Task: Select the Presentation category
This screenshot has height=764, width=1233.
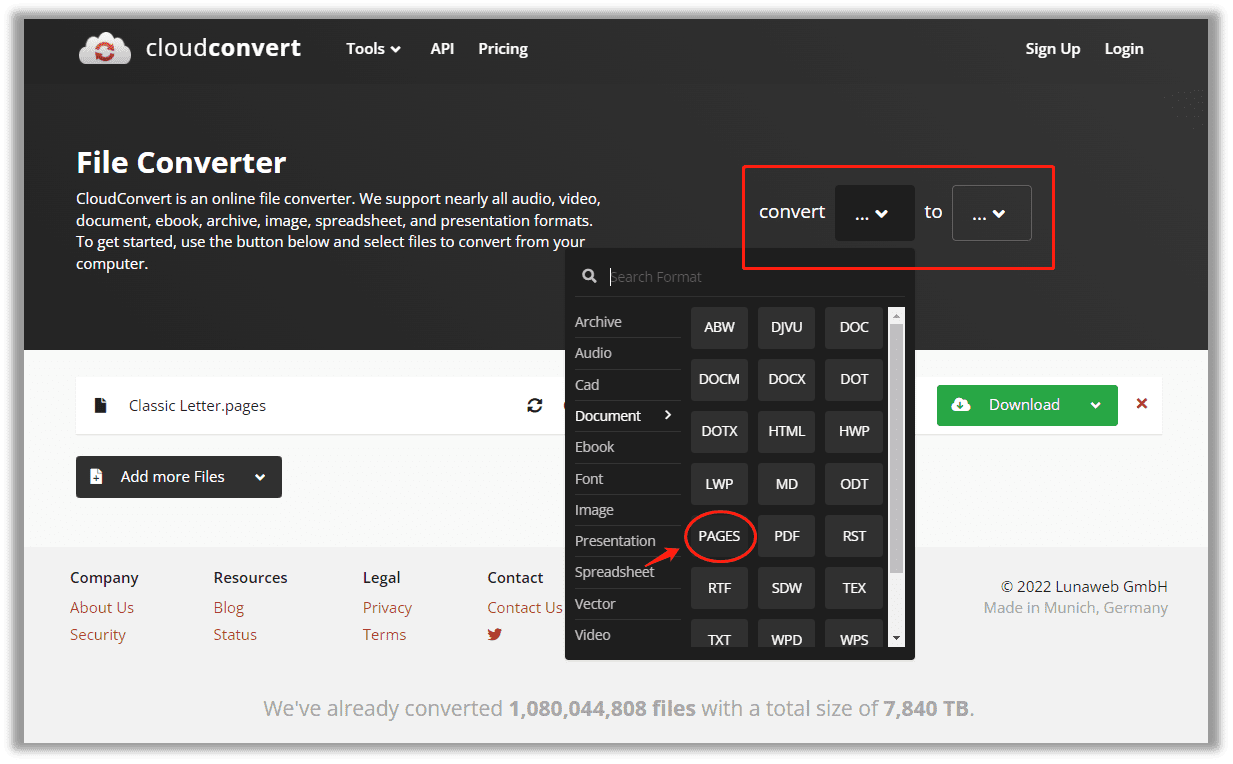Action: click(x=627, y=541)
